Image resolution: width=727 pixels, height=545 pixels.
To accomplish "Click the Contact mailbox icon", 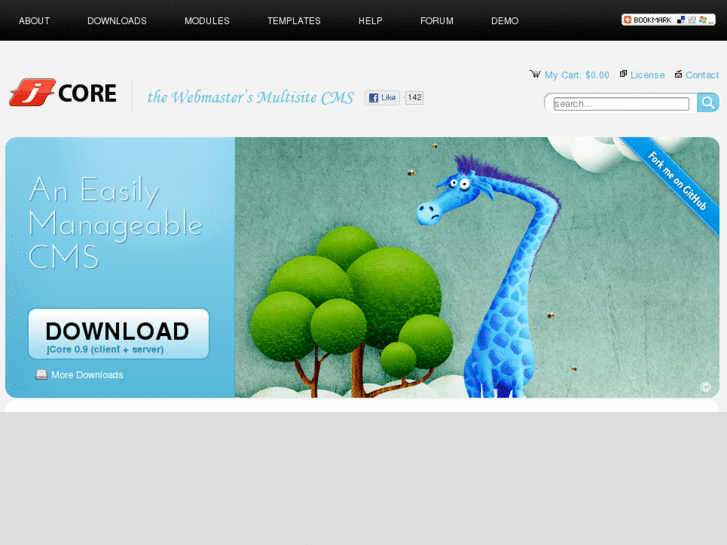I will coord(678,74).
